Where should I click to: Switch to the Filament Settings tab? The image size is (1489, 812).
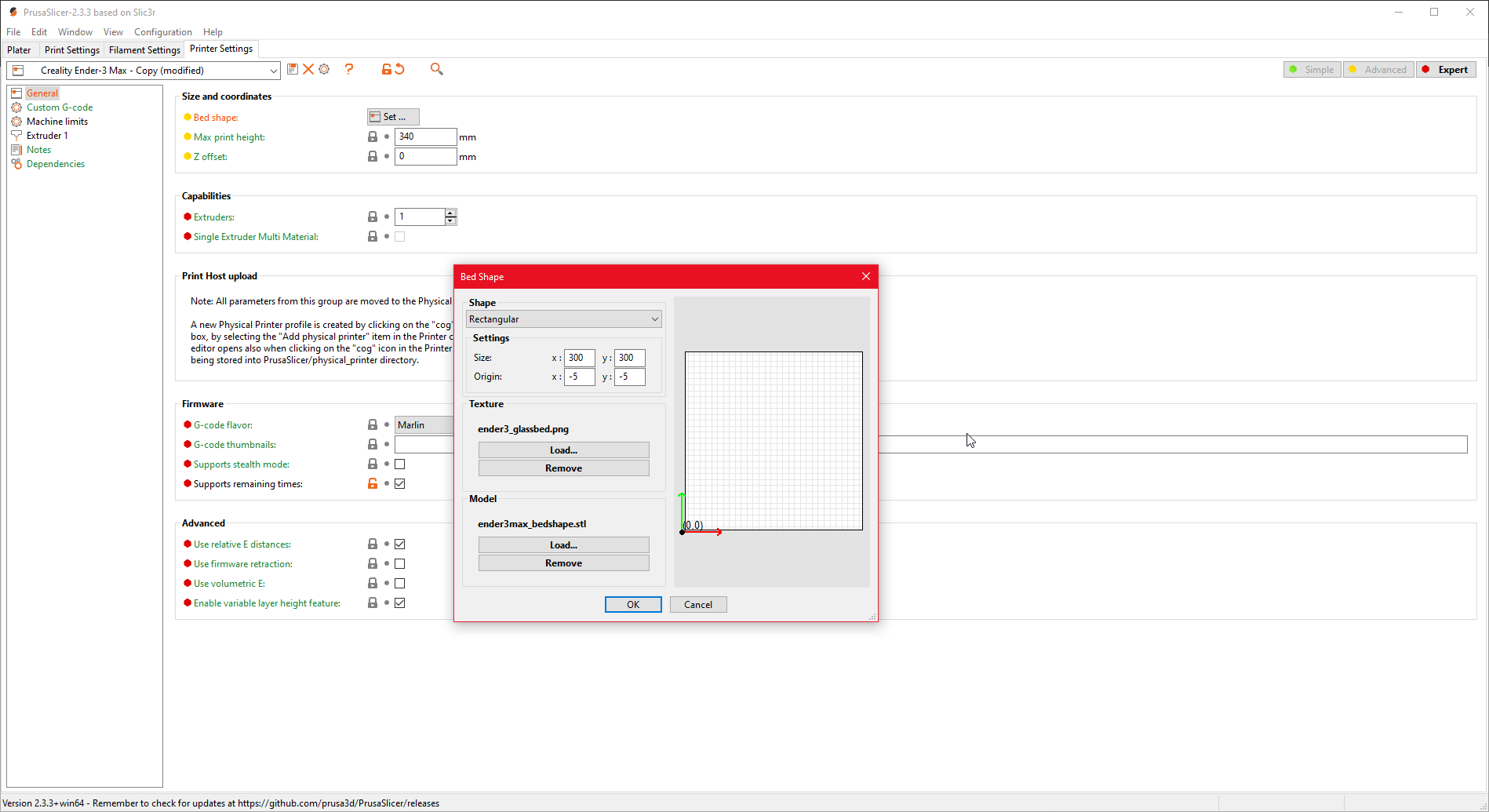point(144,49)
